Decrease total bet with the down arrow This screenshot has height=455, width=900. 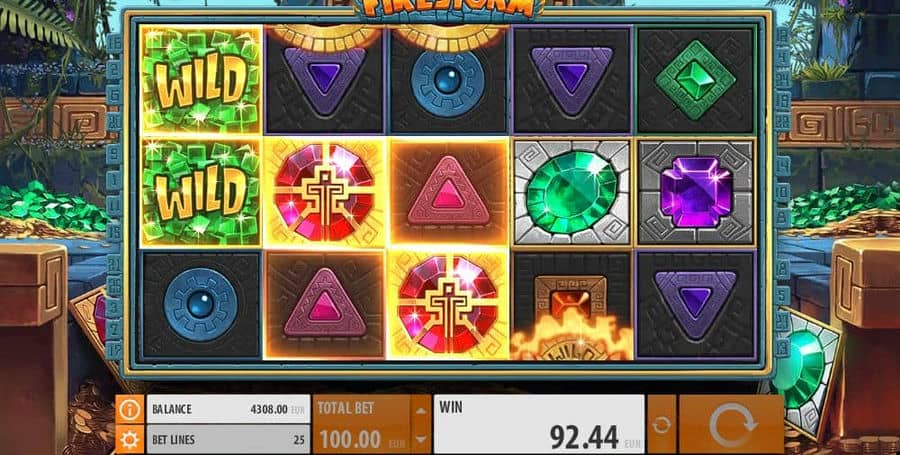[421, 439]
